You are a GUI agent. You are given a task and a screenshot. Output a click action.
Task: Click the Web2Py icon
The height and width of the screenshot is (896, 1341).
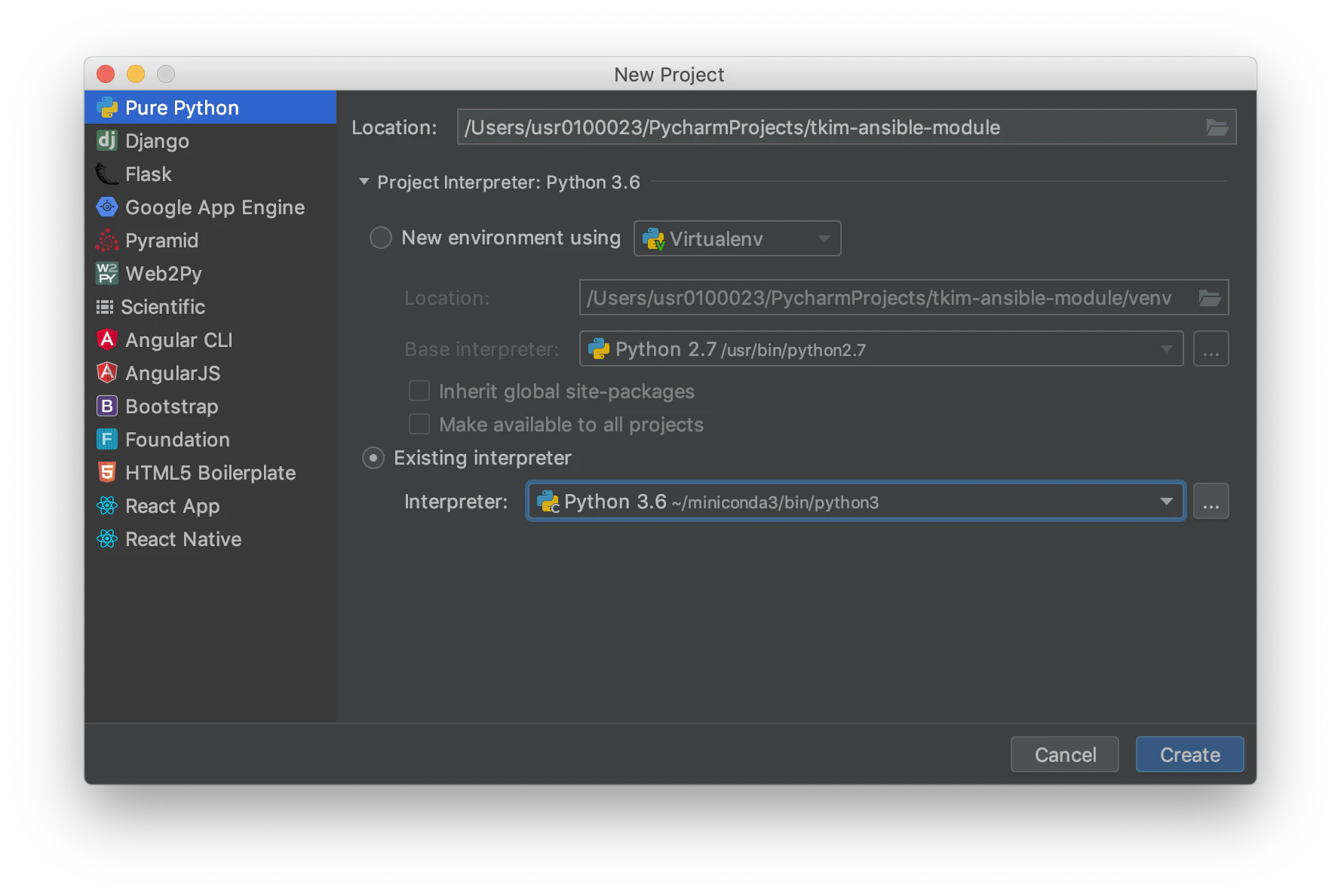click(107, 274)
